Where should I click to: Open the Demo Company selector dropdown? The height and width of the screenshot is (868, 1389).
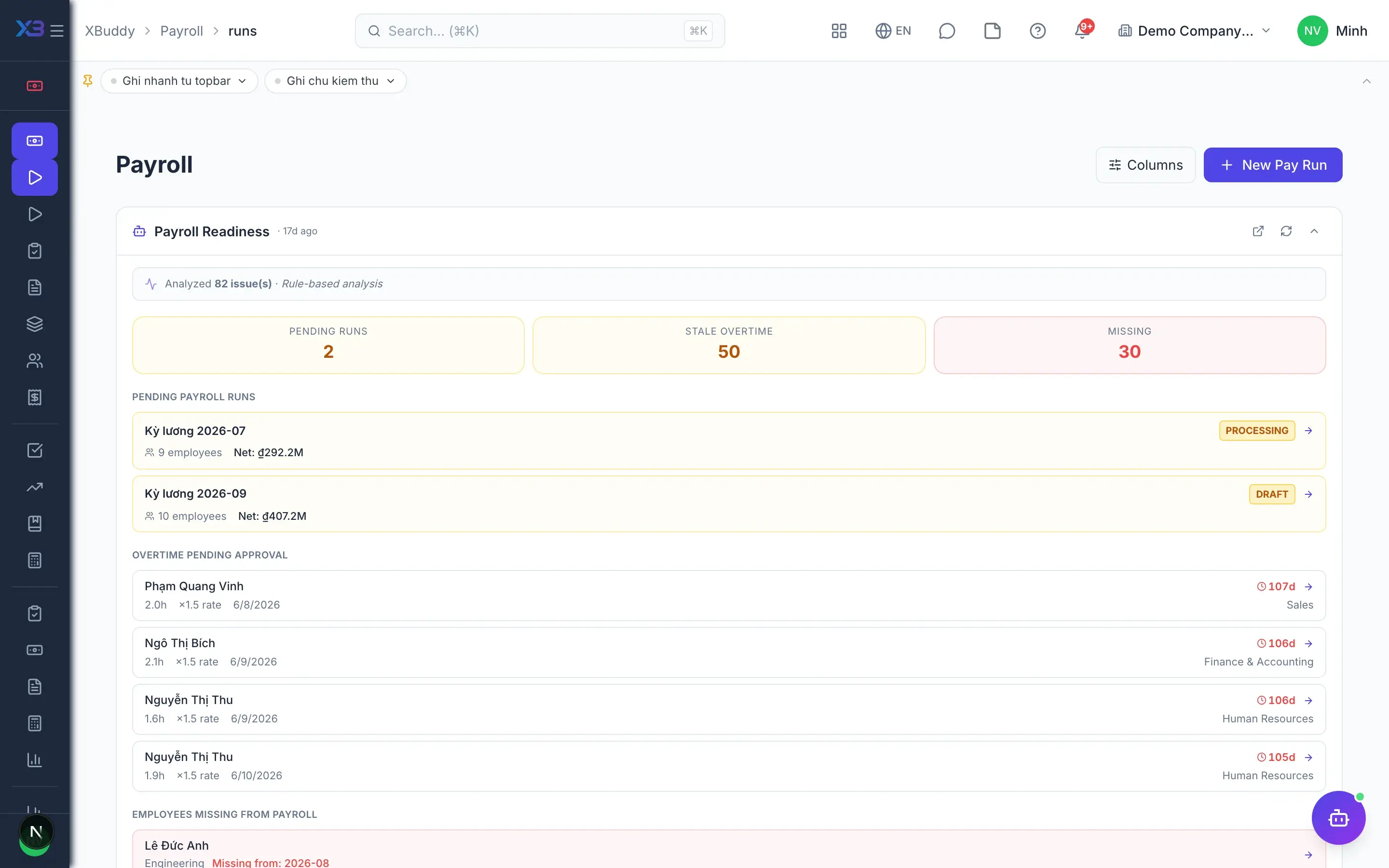tap(1194, 31)
